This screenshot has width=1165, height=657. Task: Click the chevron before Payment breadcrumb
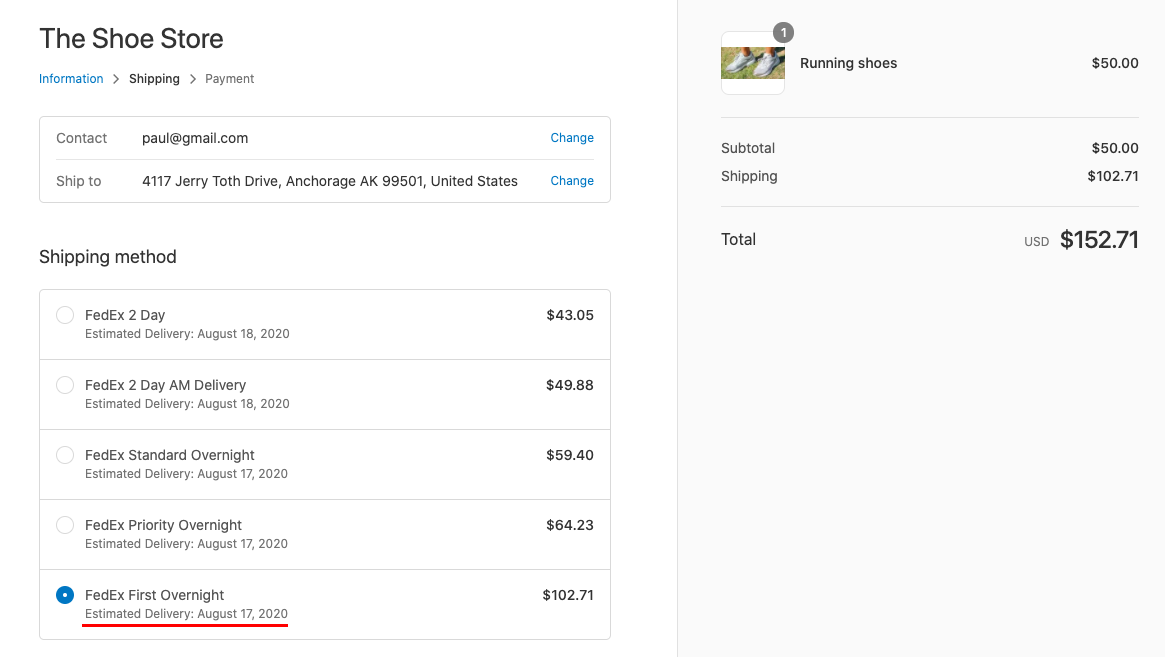pos(192,79)
